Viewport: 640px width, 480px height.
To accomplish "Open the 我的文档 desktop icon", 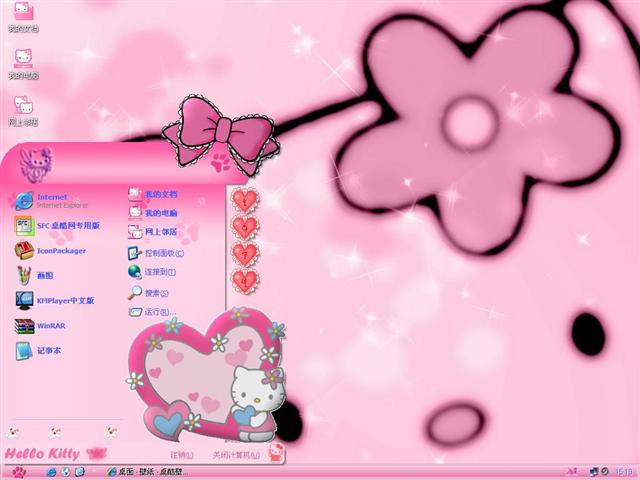I will coord(23,17).
